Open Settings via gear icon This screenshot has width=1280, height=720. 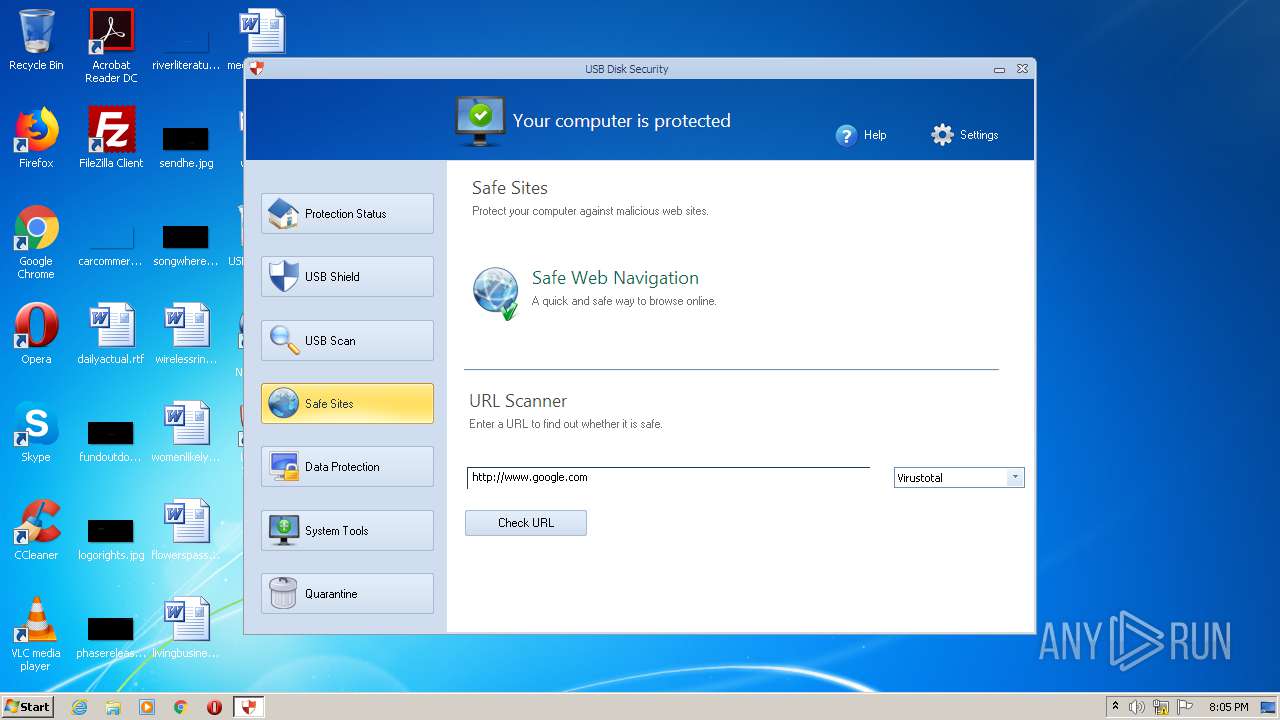[x=942, y=135]
